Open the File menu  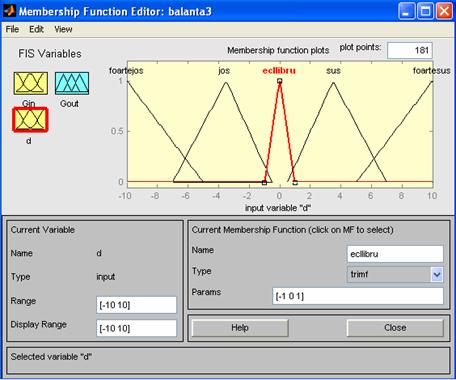[12, 29]
